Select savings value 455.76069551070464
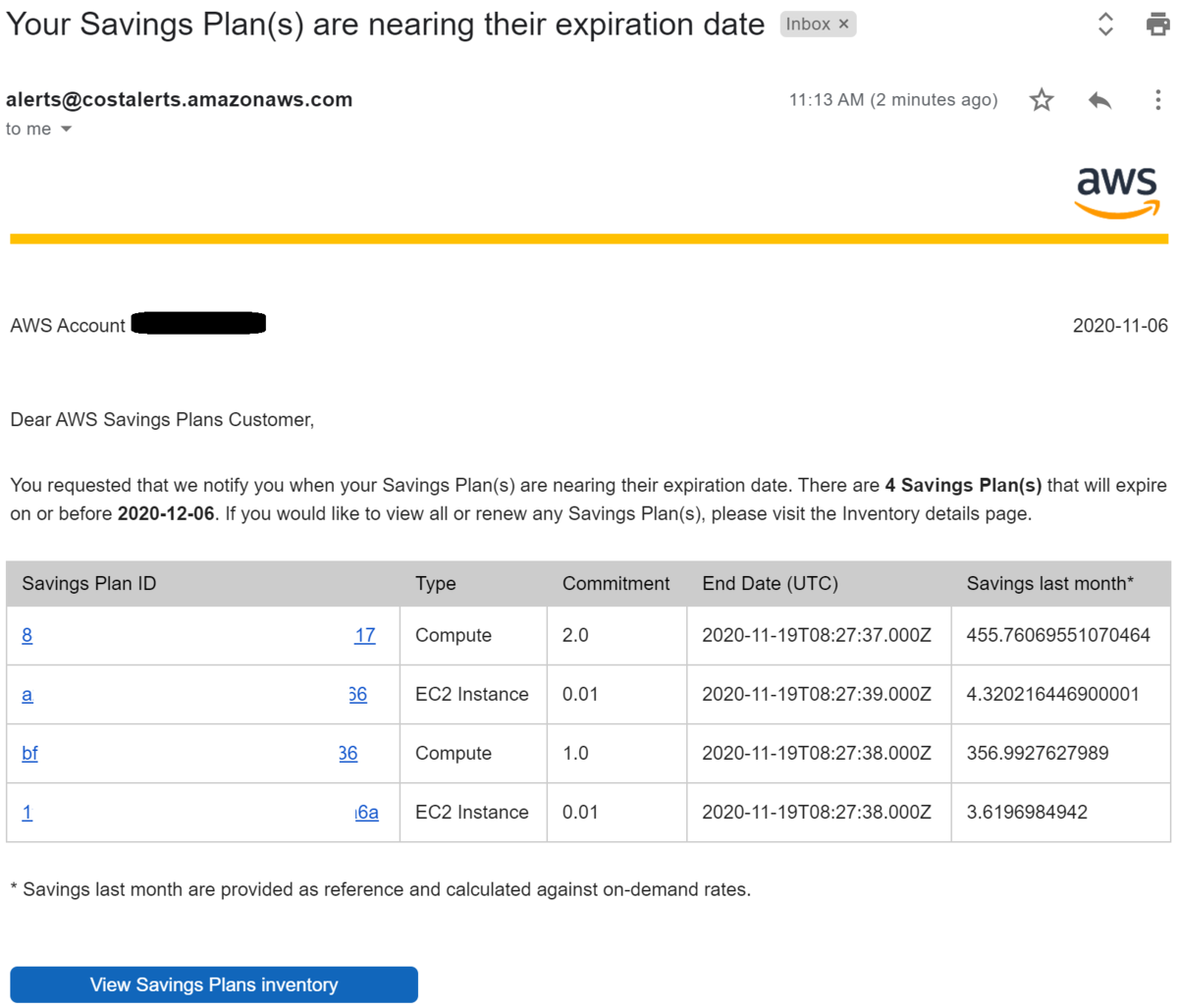This screenshot has width=1178, height=1008. [1057, 635]
